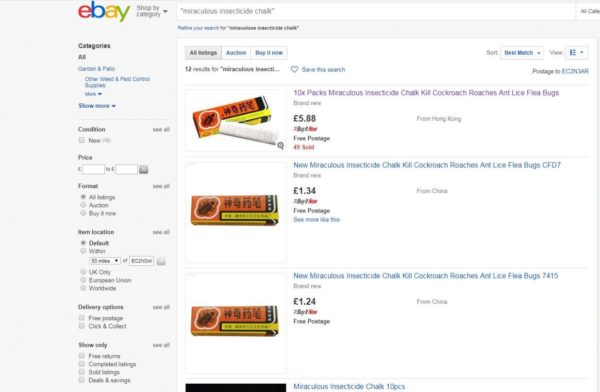Check the Sold listings filter
Image resolution: width=600 pixels, height=392 pixels.
coord(82,372)
